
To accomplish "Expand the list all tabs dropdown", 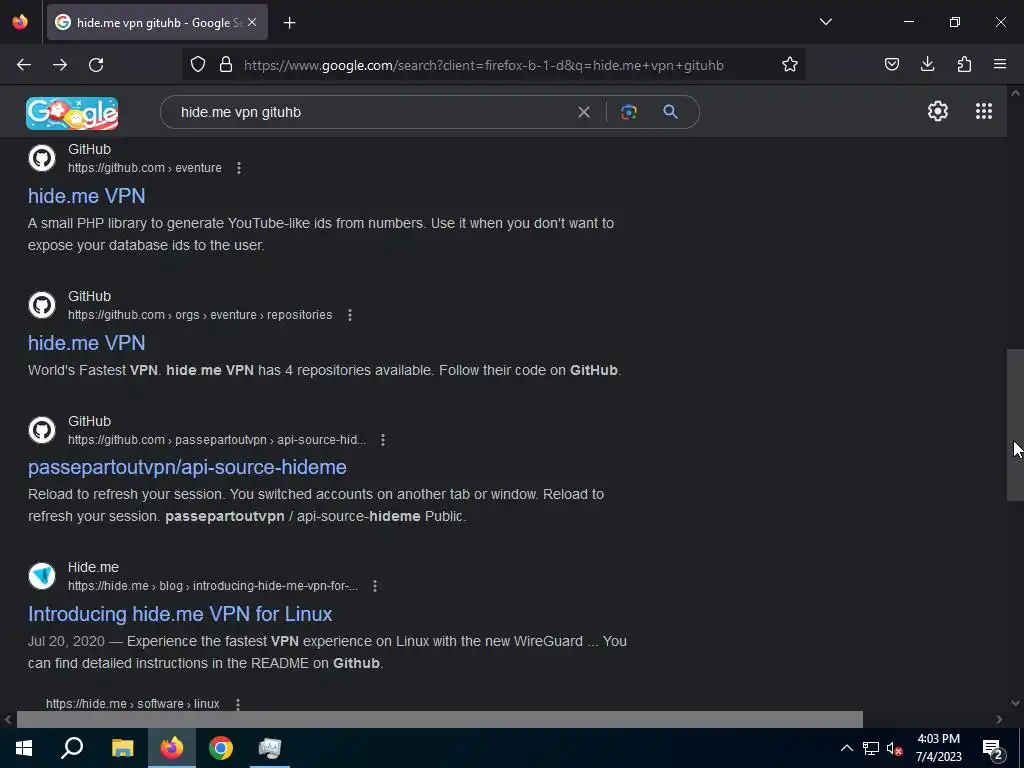I will [825, 22].
